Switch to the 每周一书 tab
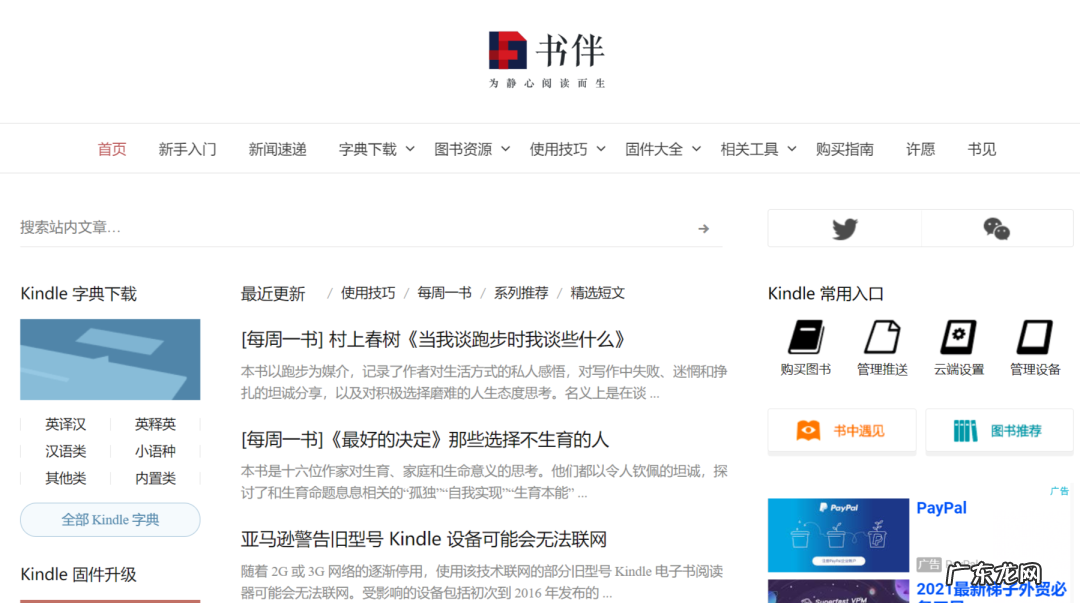1080x603 pixels. pyautogui.click(x=443, y=292)
